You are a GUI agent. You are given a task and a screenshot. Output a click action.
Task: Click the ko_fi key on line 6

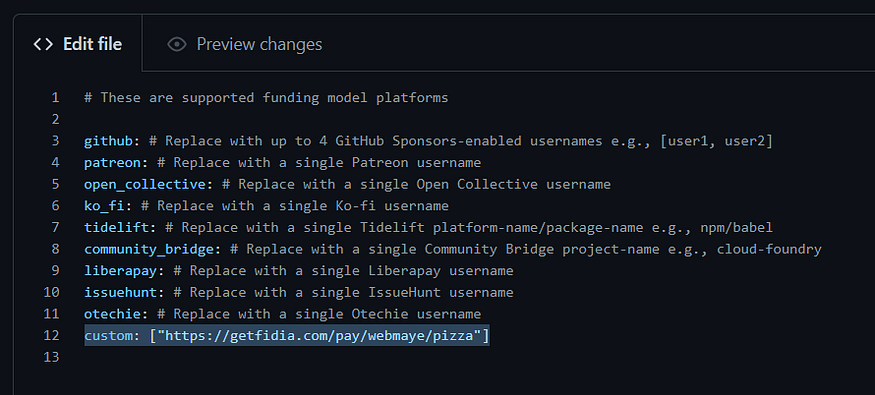[104, 206]
